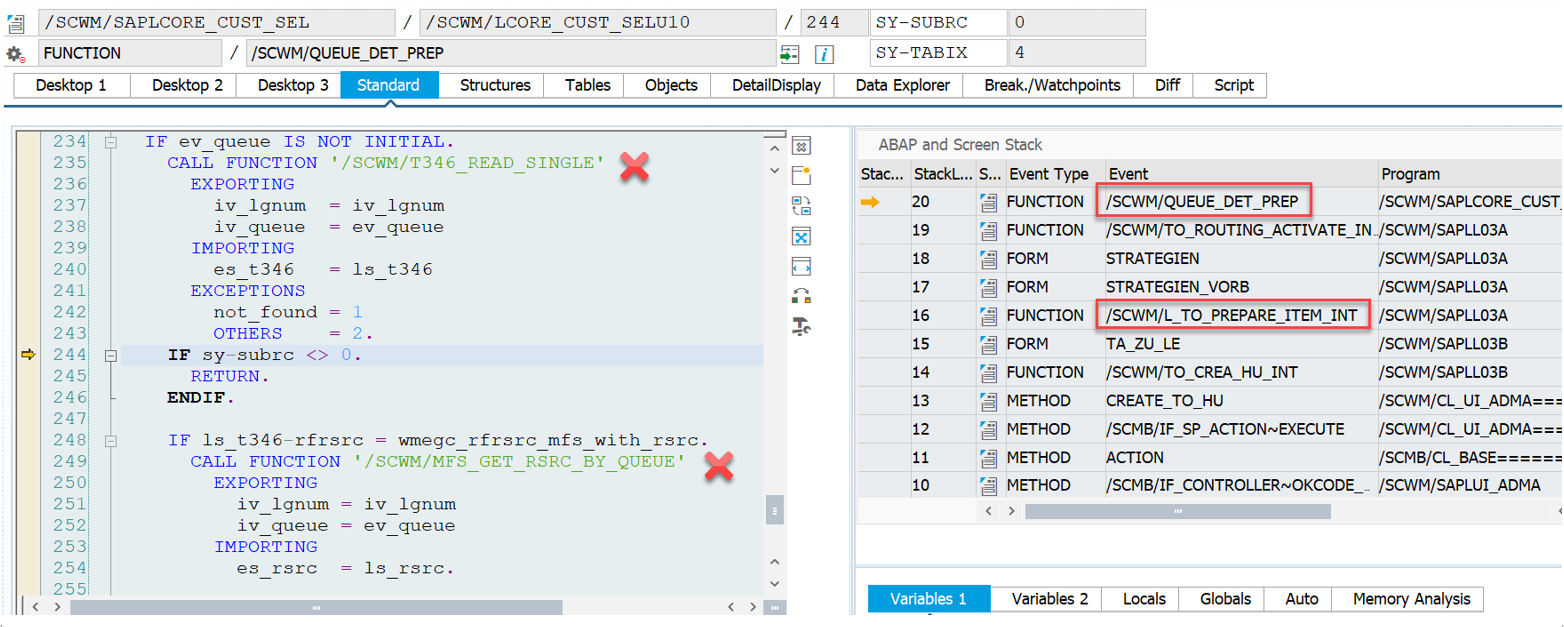Image resolution: width=1564 pixels, height=627 pixels.
Task: Open source icon in stack level 18 row
Action: pos(987,259)
